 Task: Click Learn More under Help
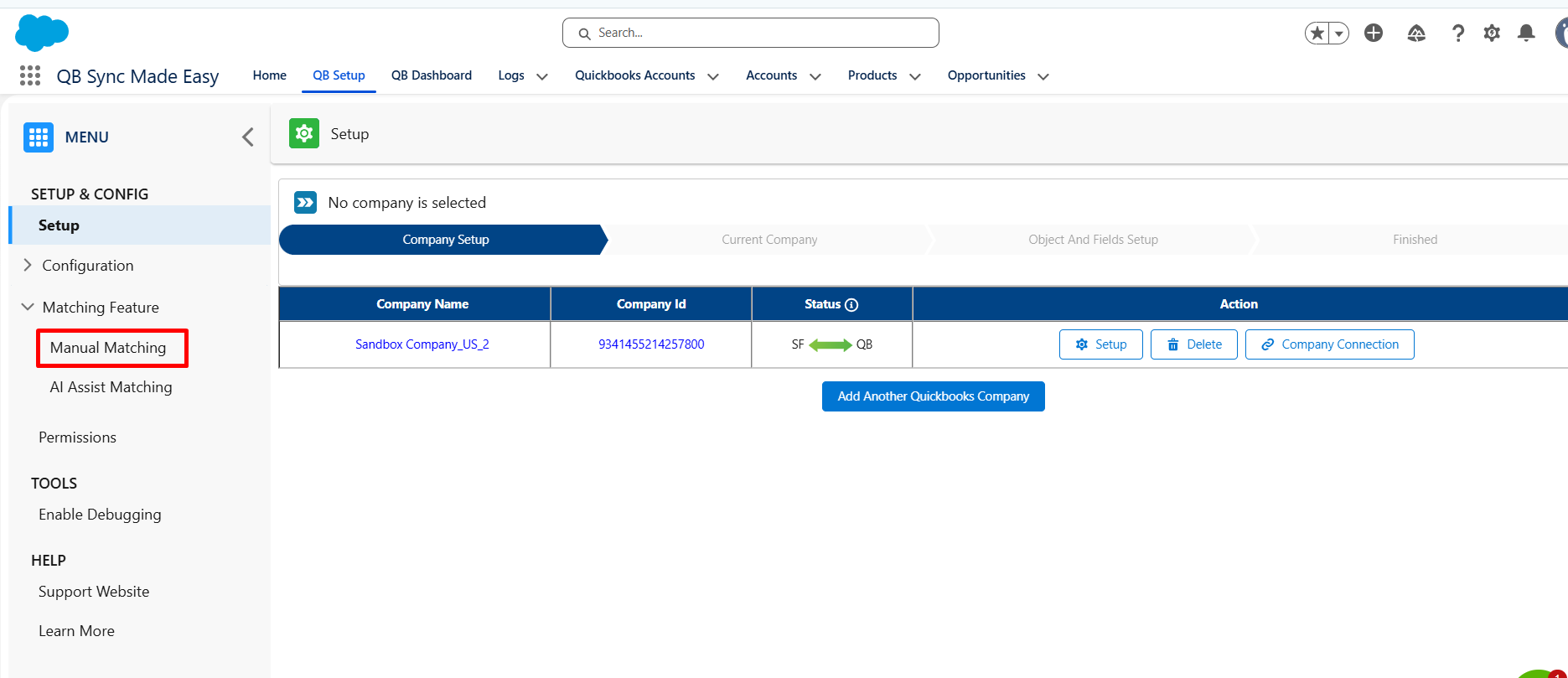(x=76, y=631)
